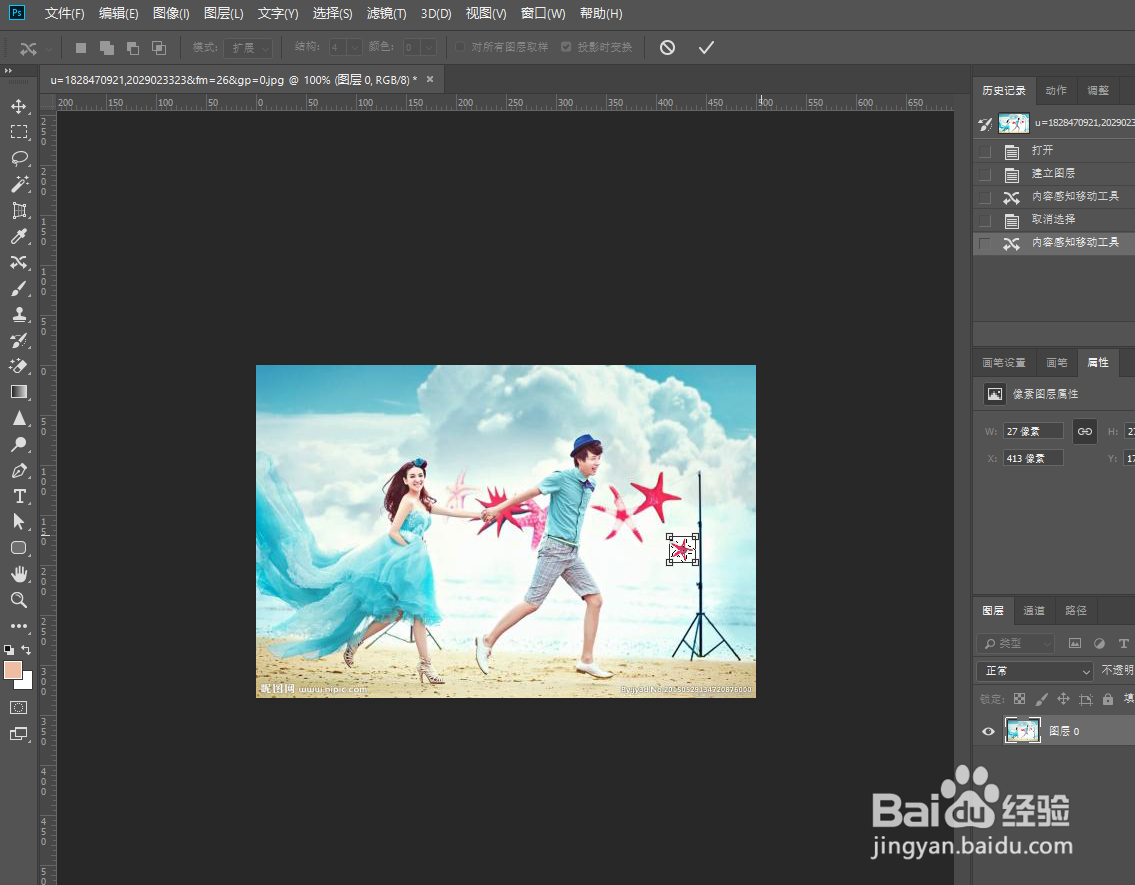The image size is (1135, 885).
Task: Hide 图层 0 with the eye icon
Action: tap(988, 732)
